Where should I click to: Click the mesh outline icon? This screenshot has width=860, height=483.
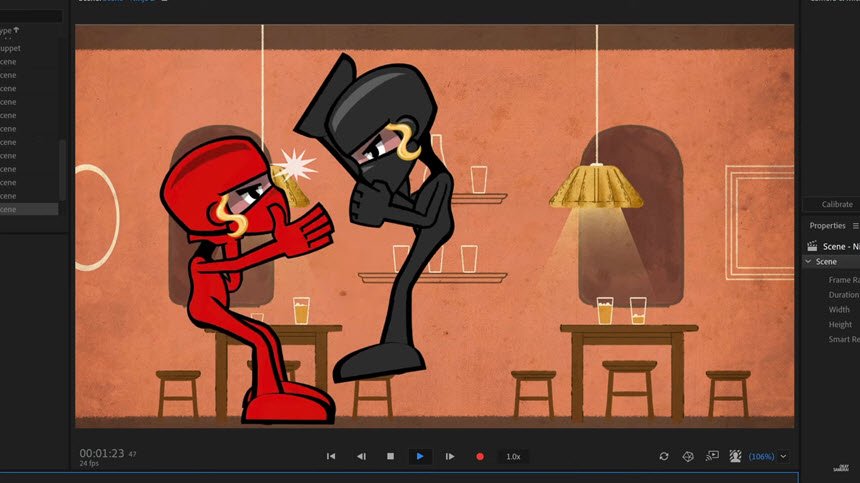tap(688, 456)
